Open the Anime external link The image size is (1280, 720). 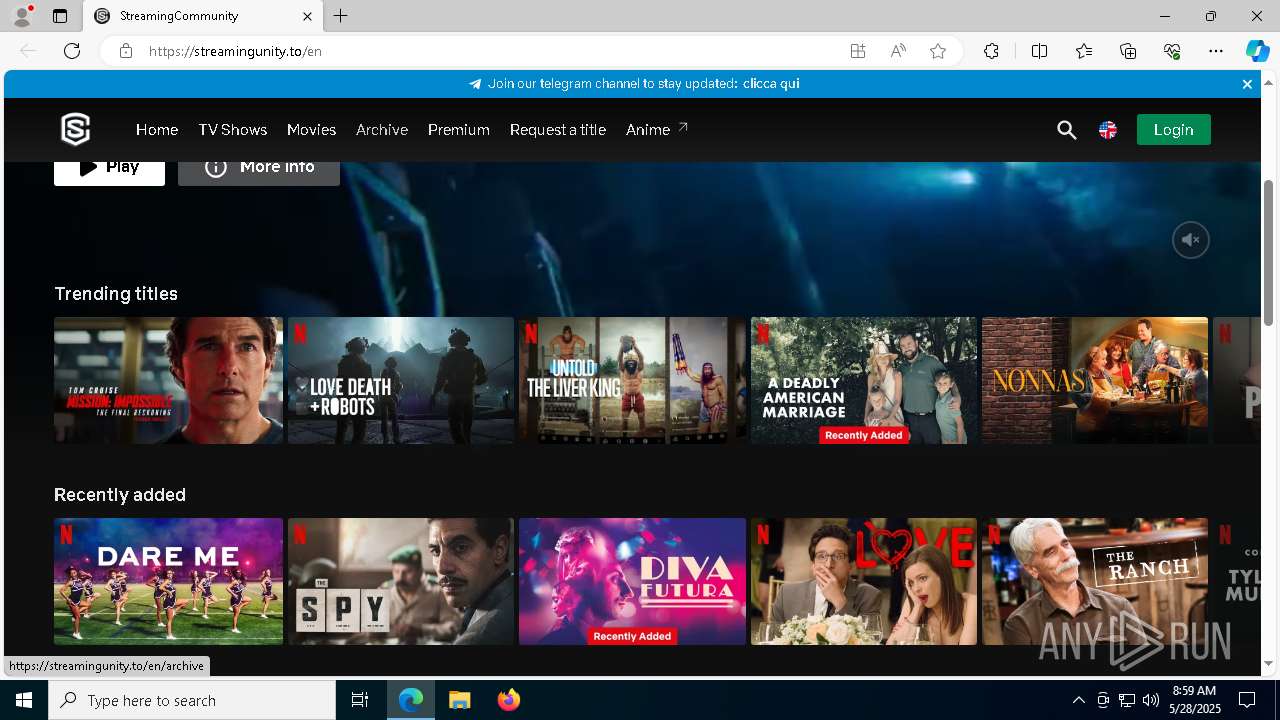(x=656, y=130)
